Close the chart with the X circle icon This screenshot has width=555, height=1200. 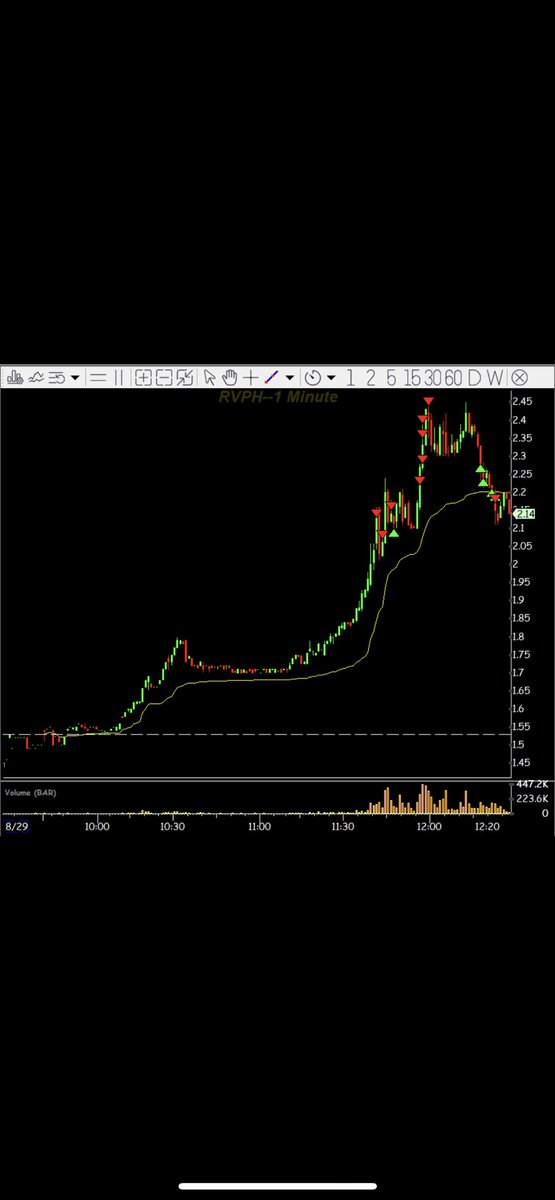(x=519, y=377)
